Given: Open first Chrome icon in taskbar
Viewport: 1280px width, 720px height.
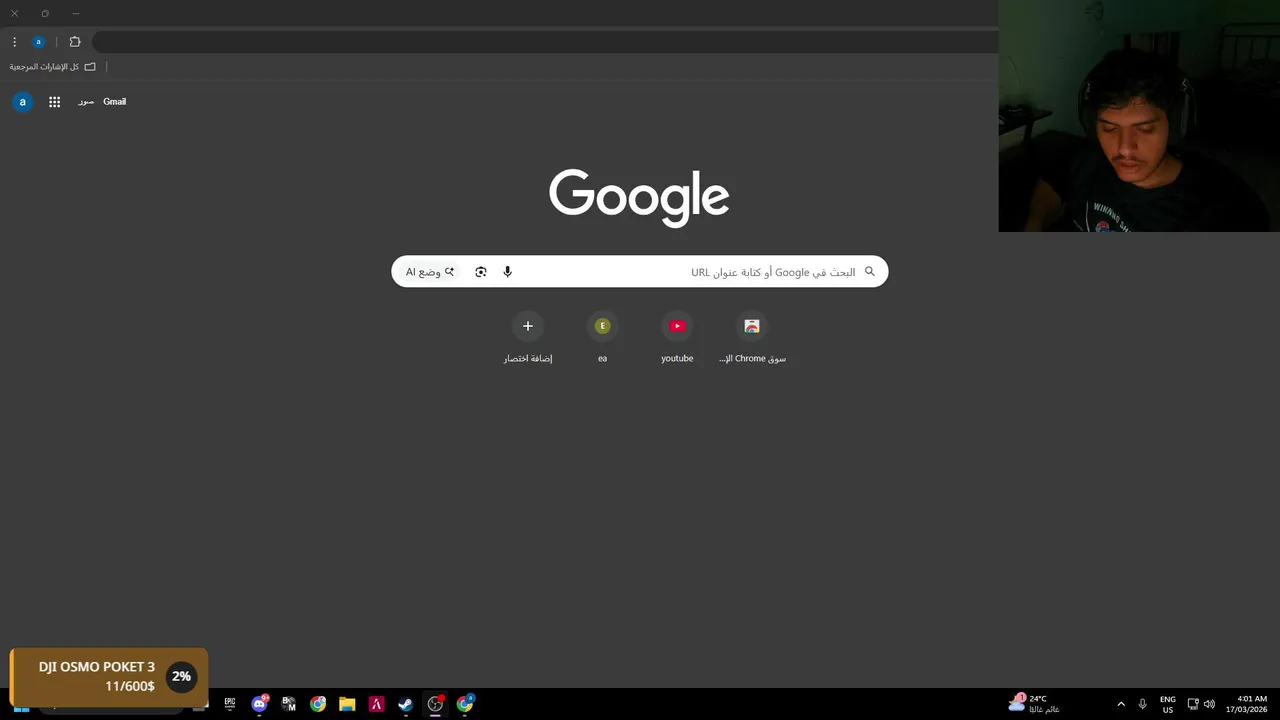Looking at the screenshot, I should 318,704.
